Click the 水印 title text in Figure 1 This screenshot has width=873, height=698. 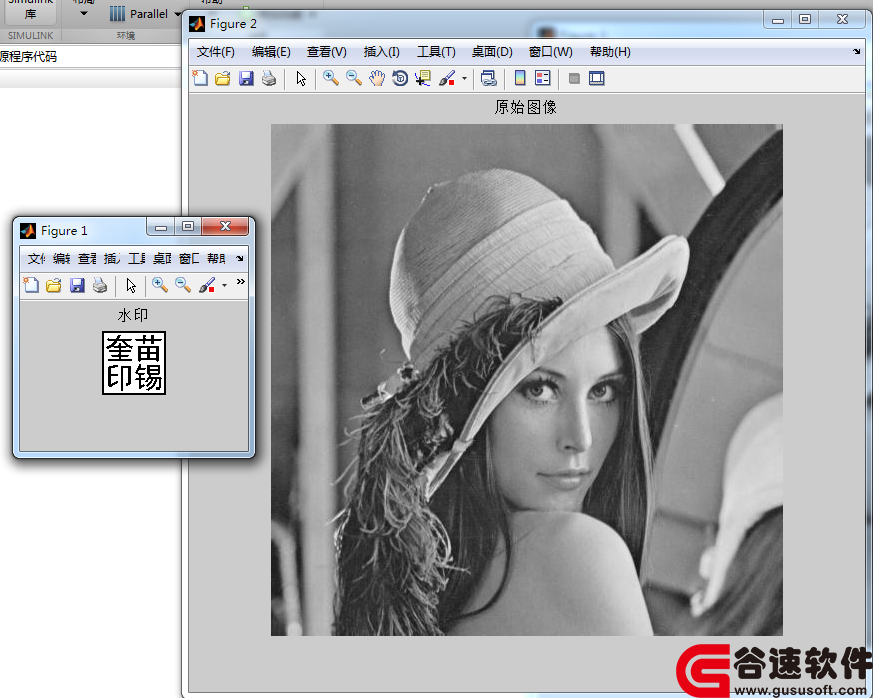point(133,315)
